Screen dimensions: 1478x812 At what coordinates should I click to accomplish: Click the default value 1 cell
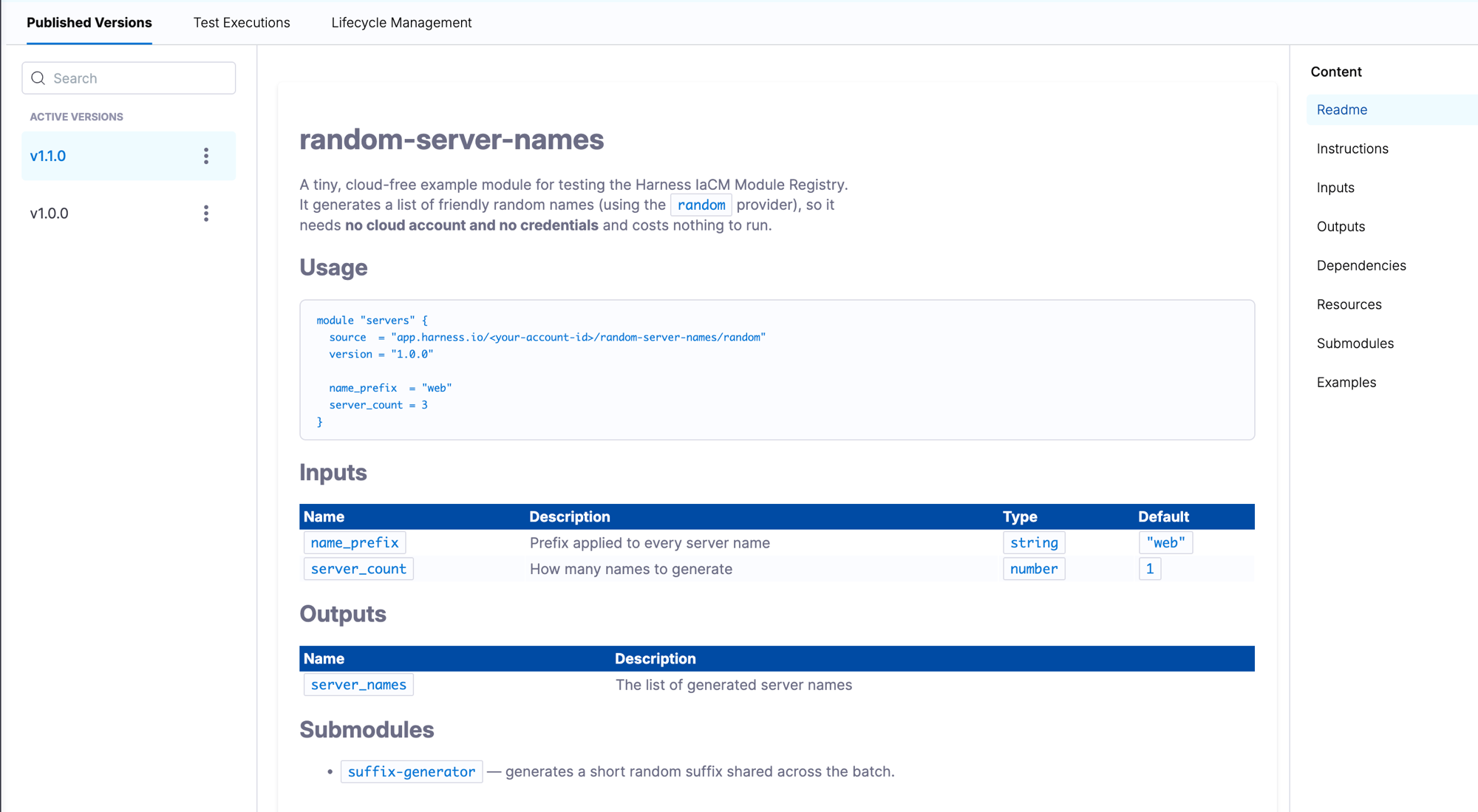pyautogui.click(x=1150, y=569)
